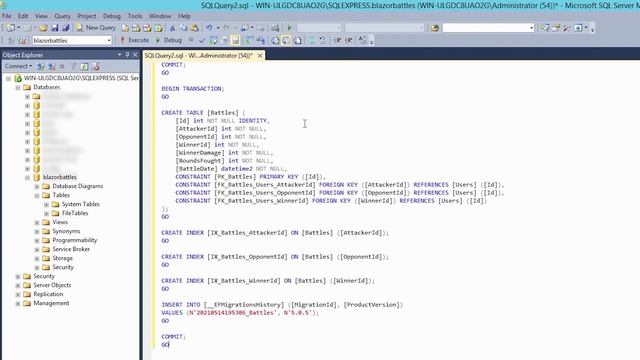Screen dimensions: 640x360
Task: Click the Increase Indent icon
Action: coord(349,40)
